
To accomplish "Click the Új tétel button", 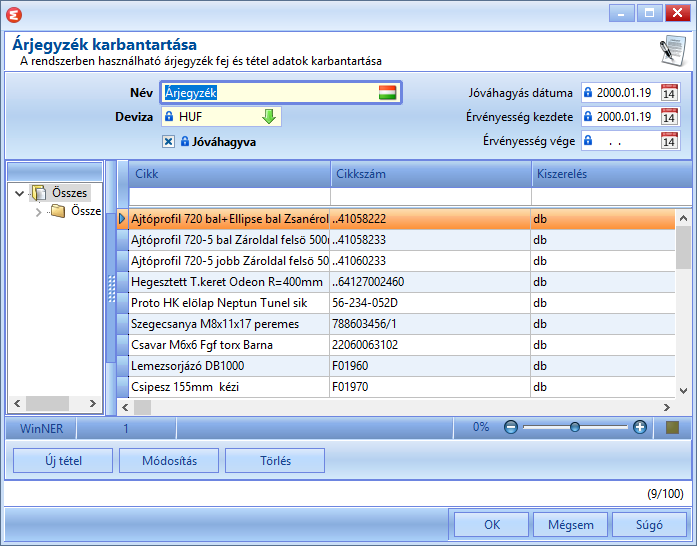I will 63,461.
